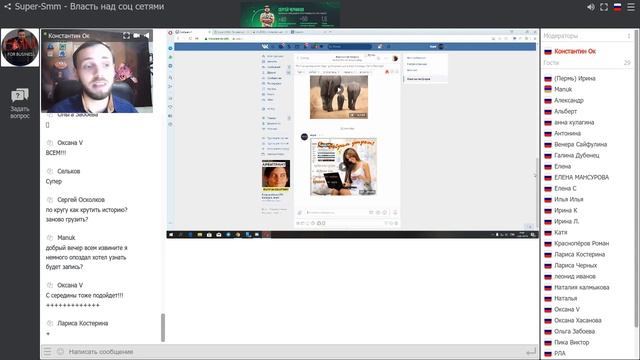Click the icon next to Сергей Осолков in the chat
Screen dimensions: 640x360
tap(50, 200)
